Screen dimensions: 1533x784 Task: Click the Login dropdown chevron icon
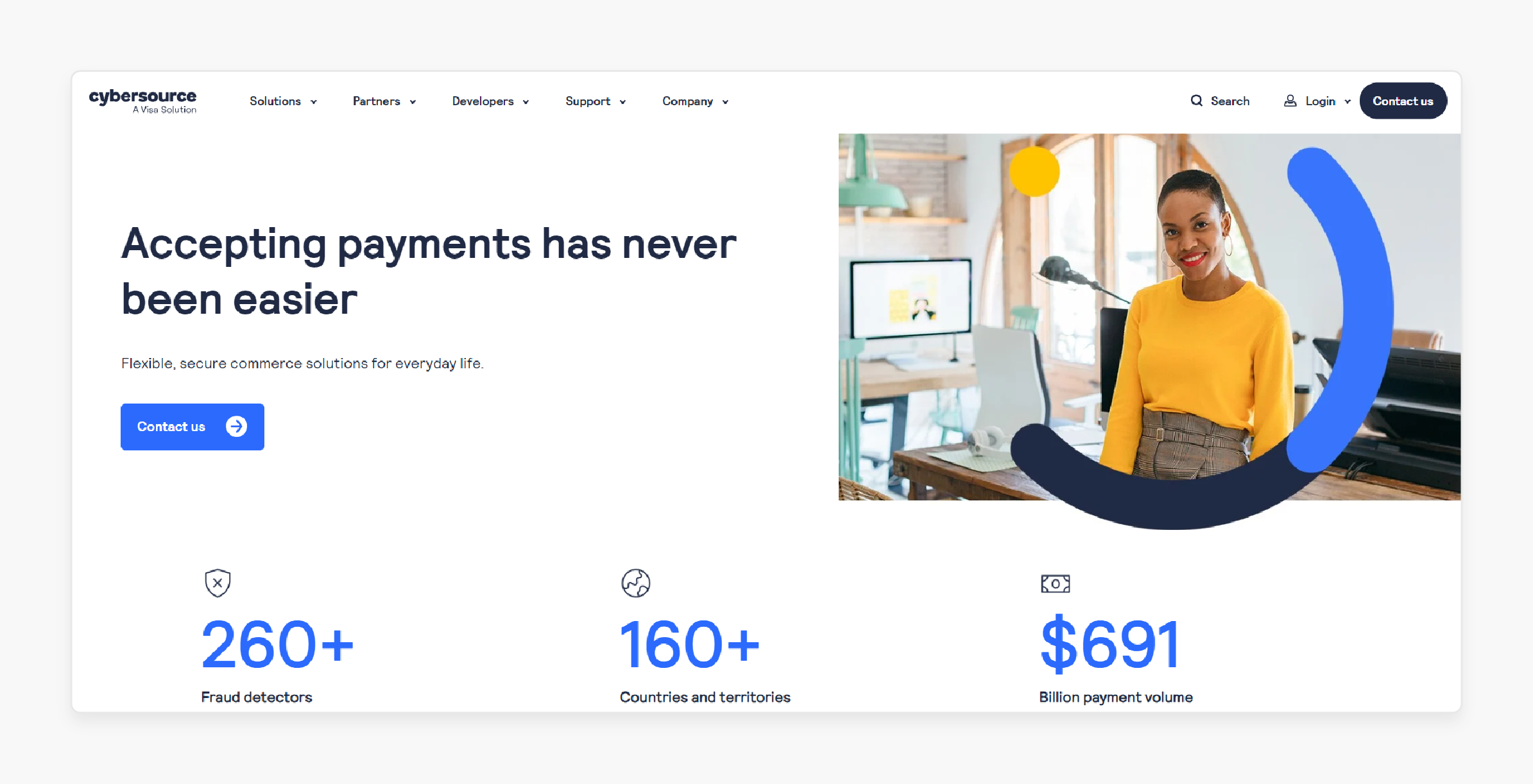pyautogui.click(x=1350, y=101)
